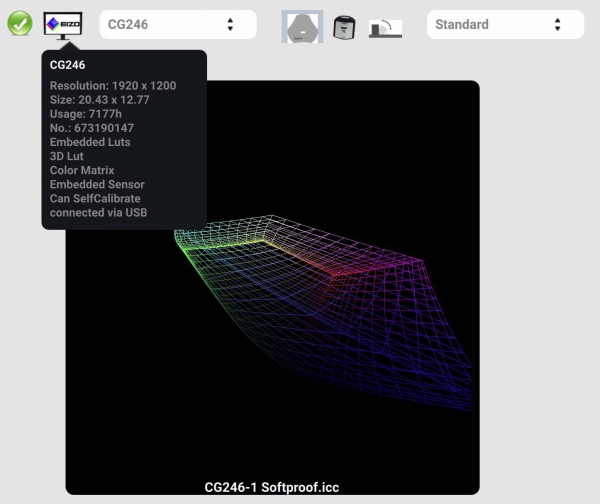Click the Usage: 7177h line
Screen dimensions: 600x504
[86, 114]
